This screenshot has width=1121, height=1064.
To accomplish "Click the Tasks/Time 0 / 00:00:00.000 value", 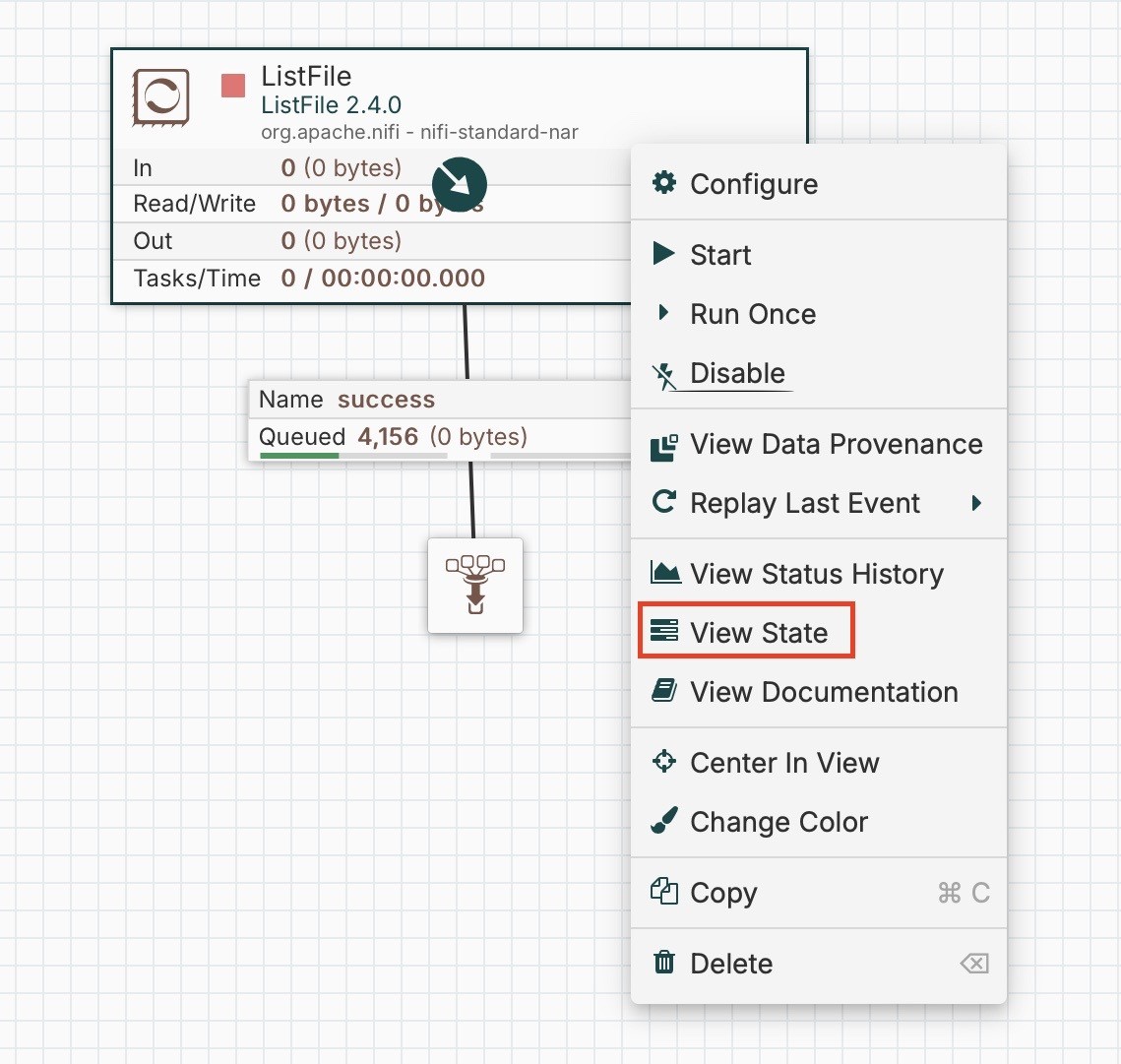I will click(x=383, y=279).
